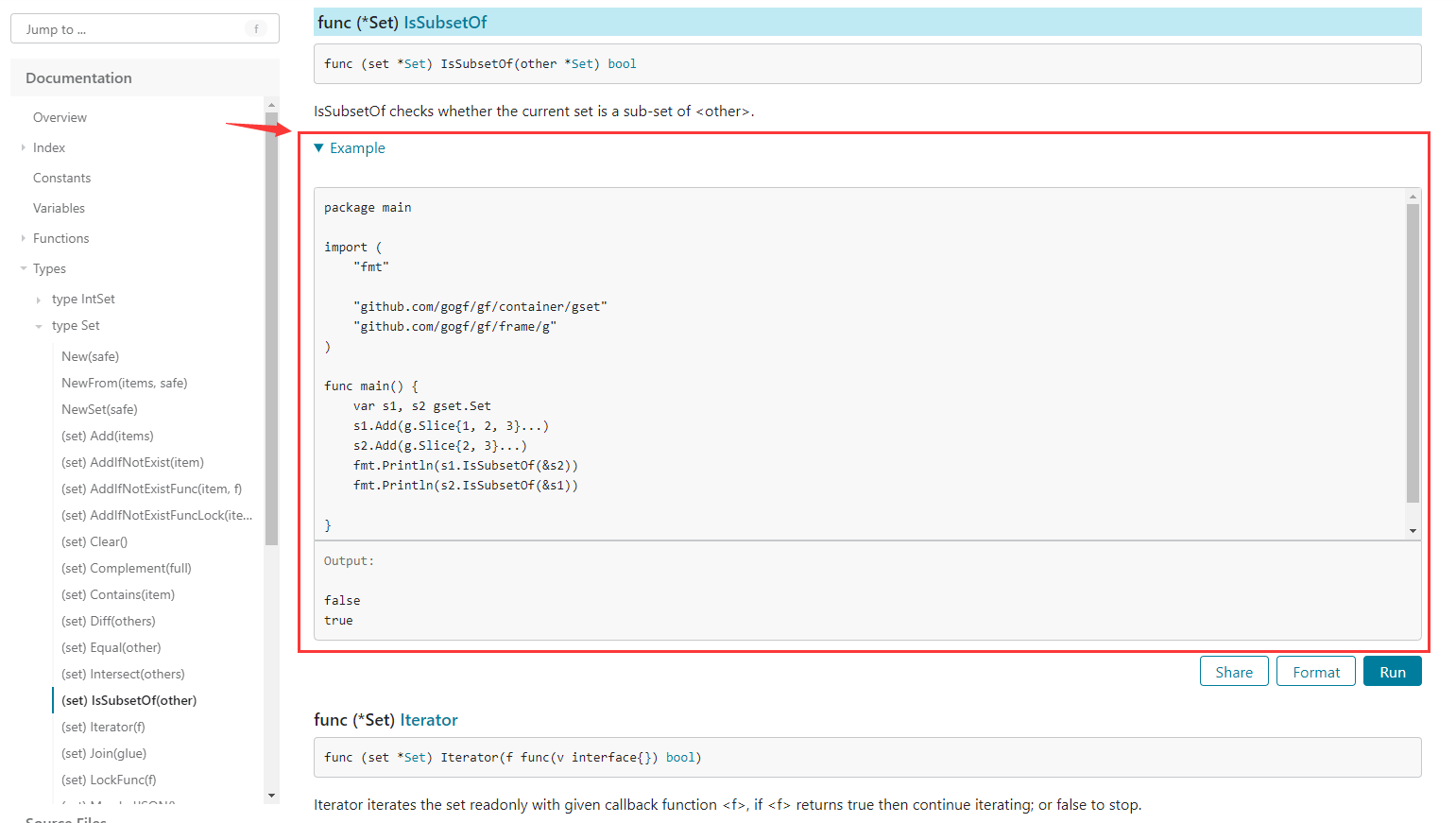
Task: Collapse the type Set arrow
Action: coord(39,326)
